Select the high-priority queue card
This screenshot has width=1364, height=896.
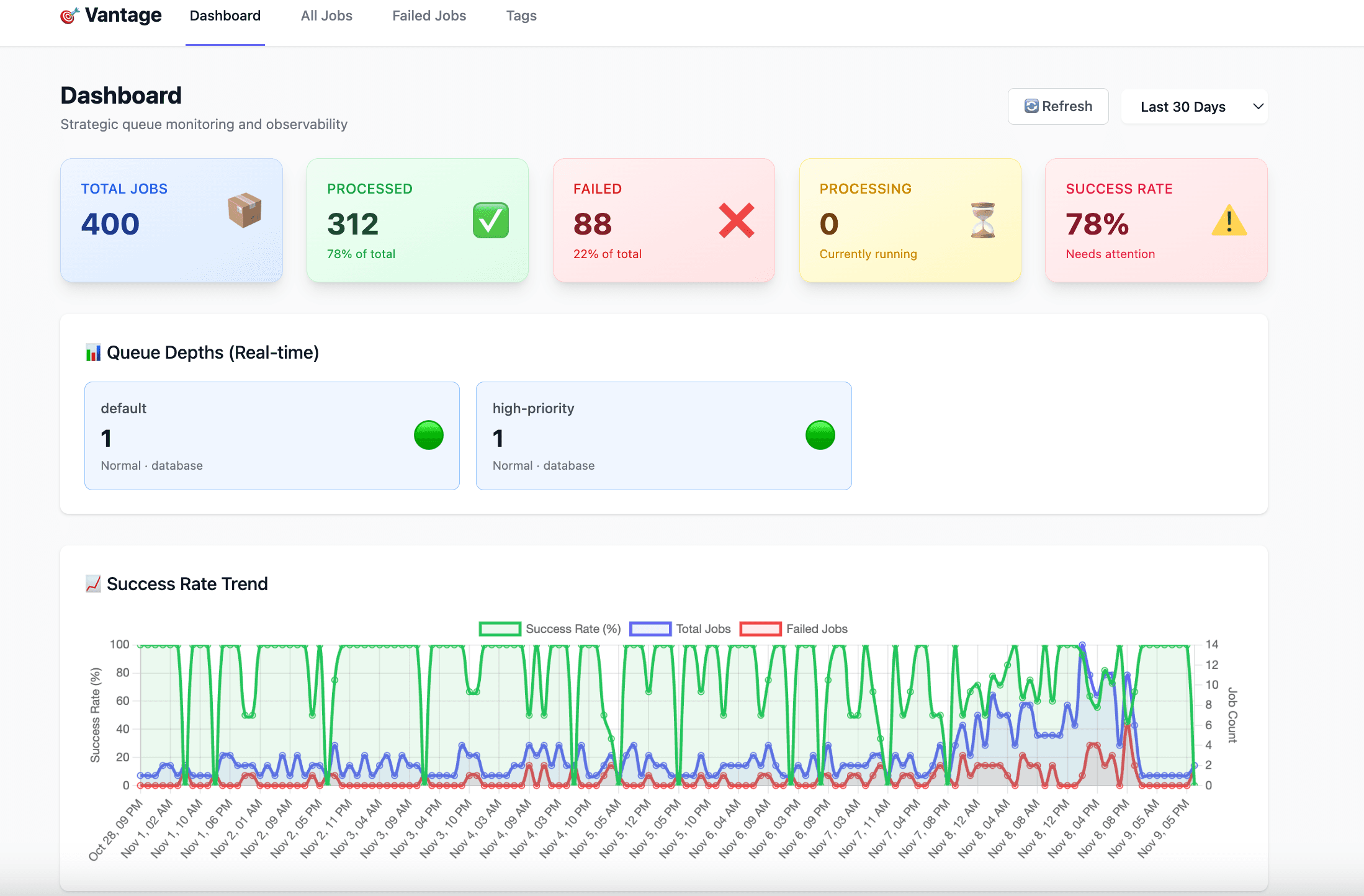click(663, 435)
